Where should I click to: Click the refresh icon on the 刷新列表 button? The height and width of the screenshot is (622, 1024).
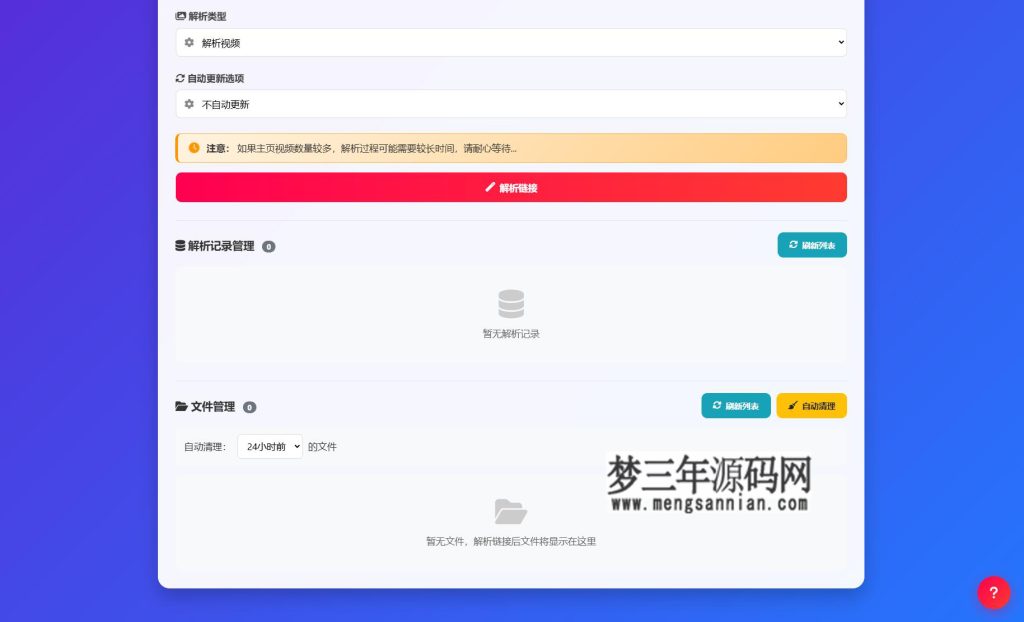tap(793, 244)
